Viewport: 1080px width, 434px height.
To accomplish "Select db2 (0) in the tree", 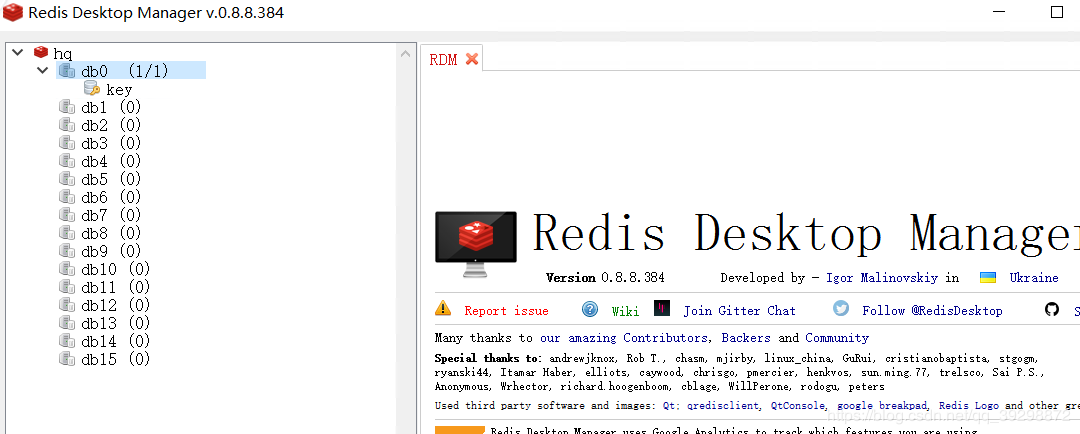I will coord(111,125).
